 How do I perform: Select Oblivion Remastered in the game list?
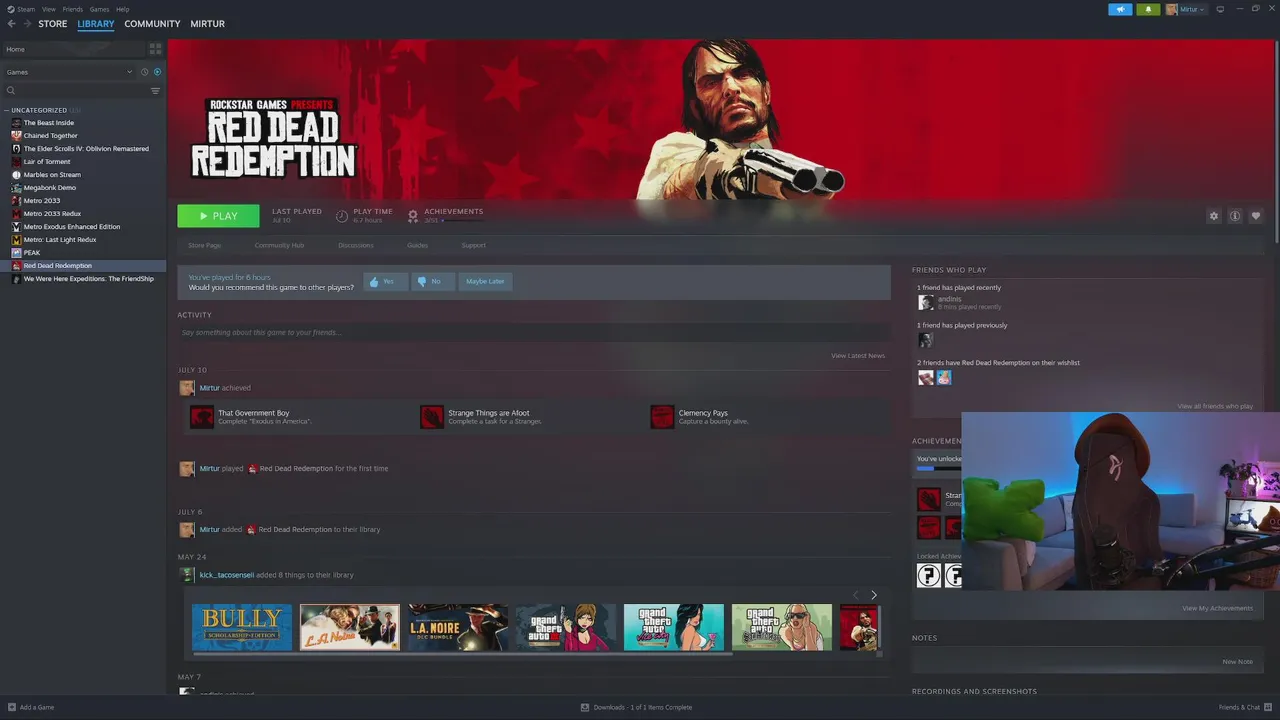pos(84,149)
